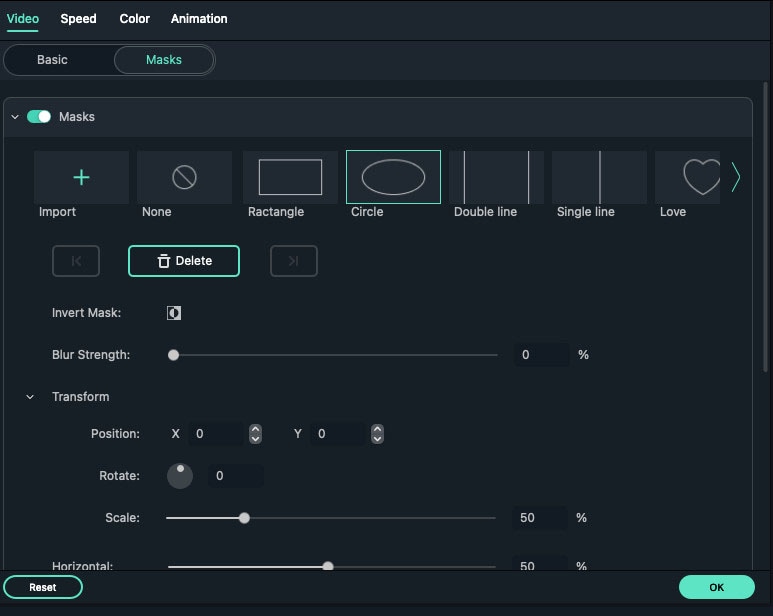773x616 pixels.
Task: Click the Delete keyframe button
Action: (184, 261)
